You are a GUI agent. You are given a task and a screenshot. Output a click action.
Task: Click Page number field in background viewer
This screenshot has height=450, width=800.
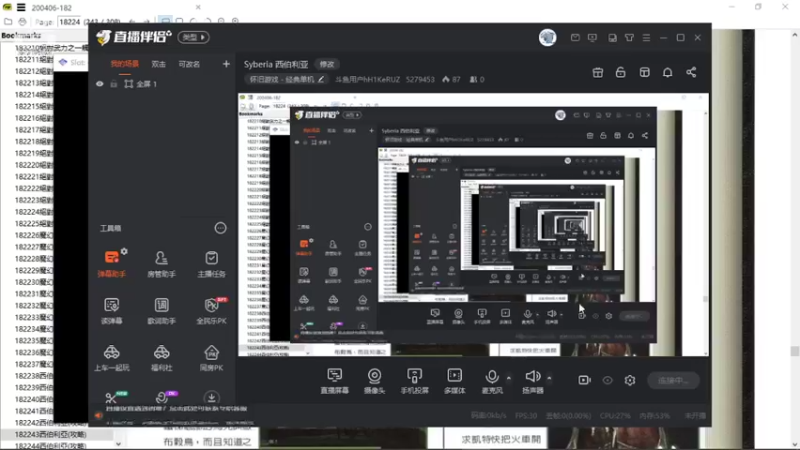pos(70,22)
